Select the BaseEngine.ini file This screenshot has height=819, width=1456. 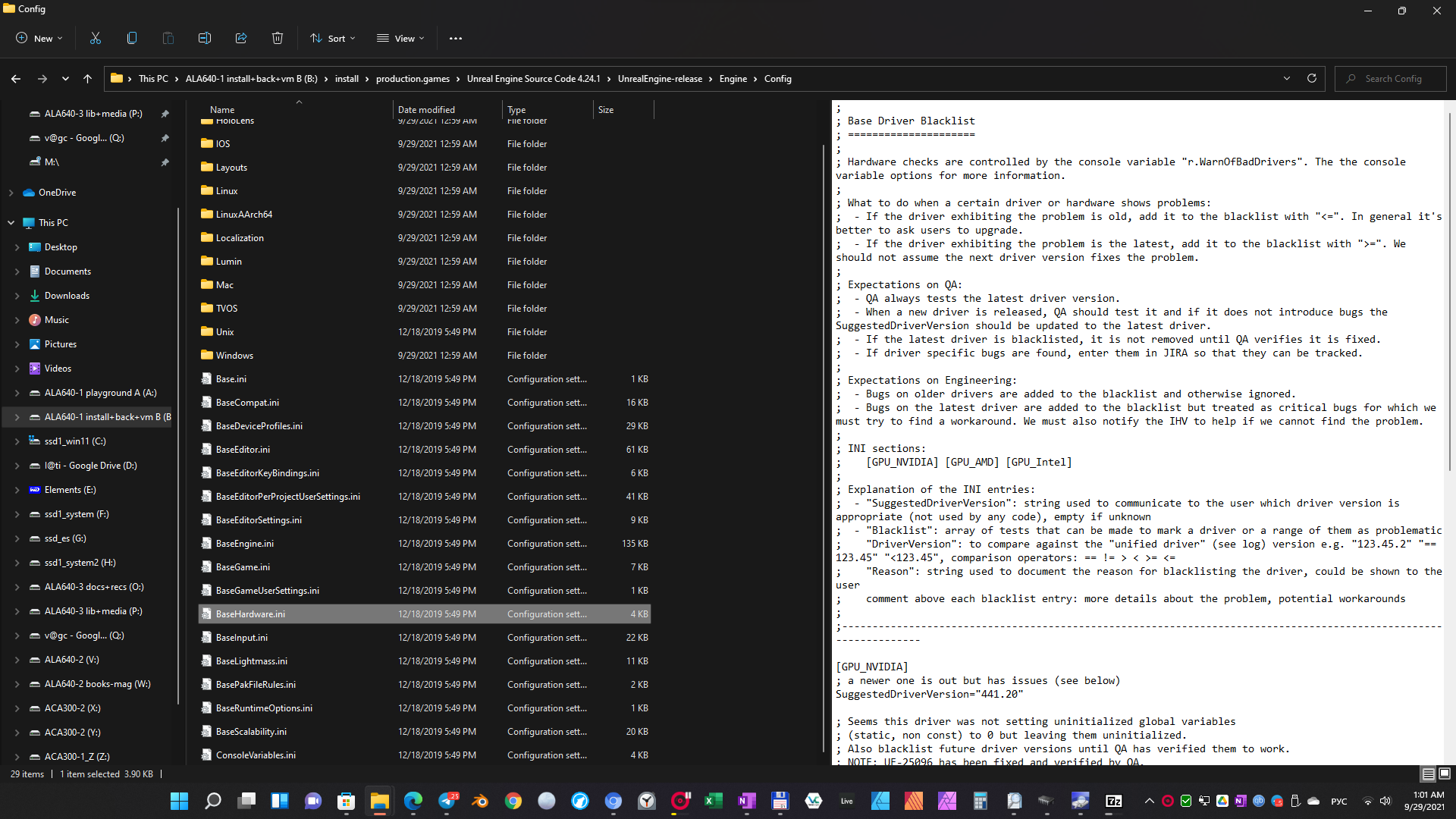pos(244,544)
